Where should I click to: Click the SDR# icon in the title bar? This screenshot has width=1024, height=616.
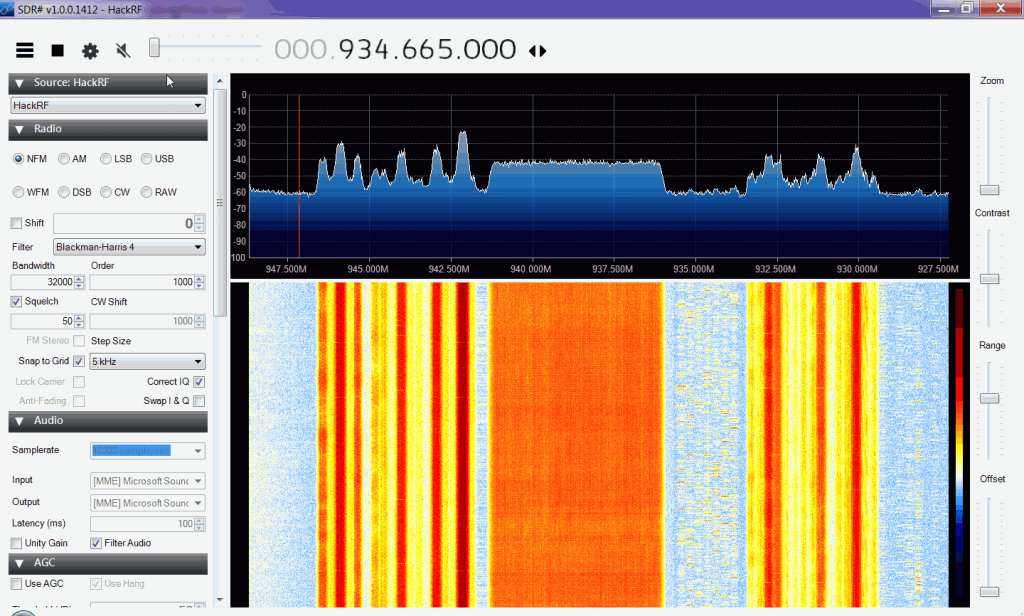[x=10, y=9]
